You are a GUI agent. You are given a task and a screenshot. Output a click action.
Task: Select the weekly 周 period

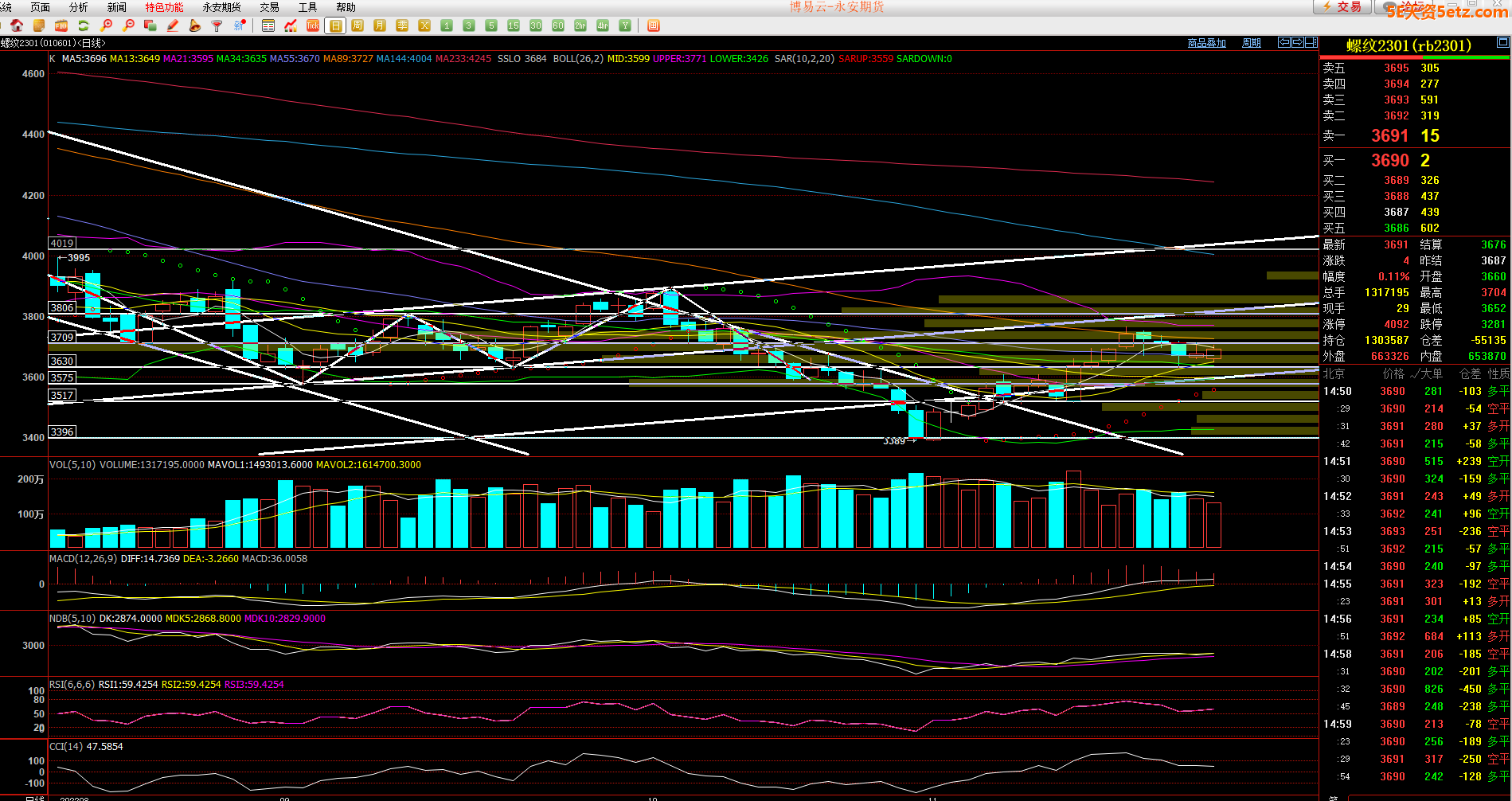click(x=357, y=25)
